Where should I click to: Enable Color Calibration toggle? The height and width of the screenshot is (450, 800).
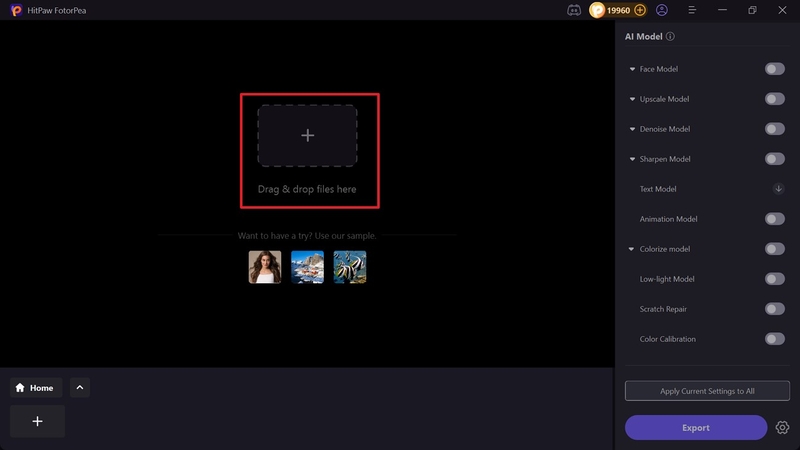coord(774,339)
